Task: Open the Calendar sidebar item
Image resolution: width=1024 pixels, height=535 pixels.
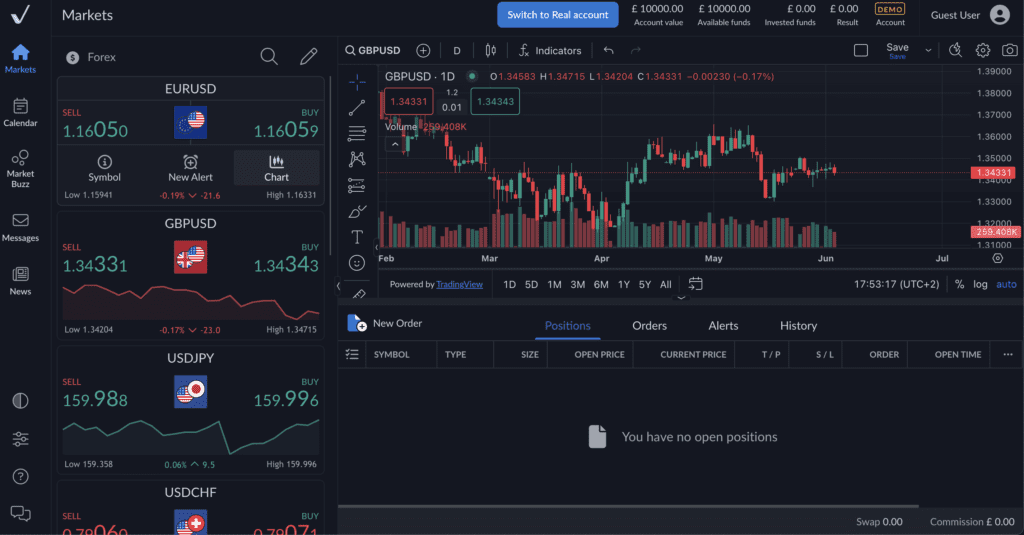Action: coord(20,112)
